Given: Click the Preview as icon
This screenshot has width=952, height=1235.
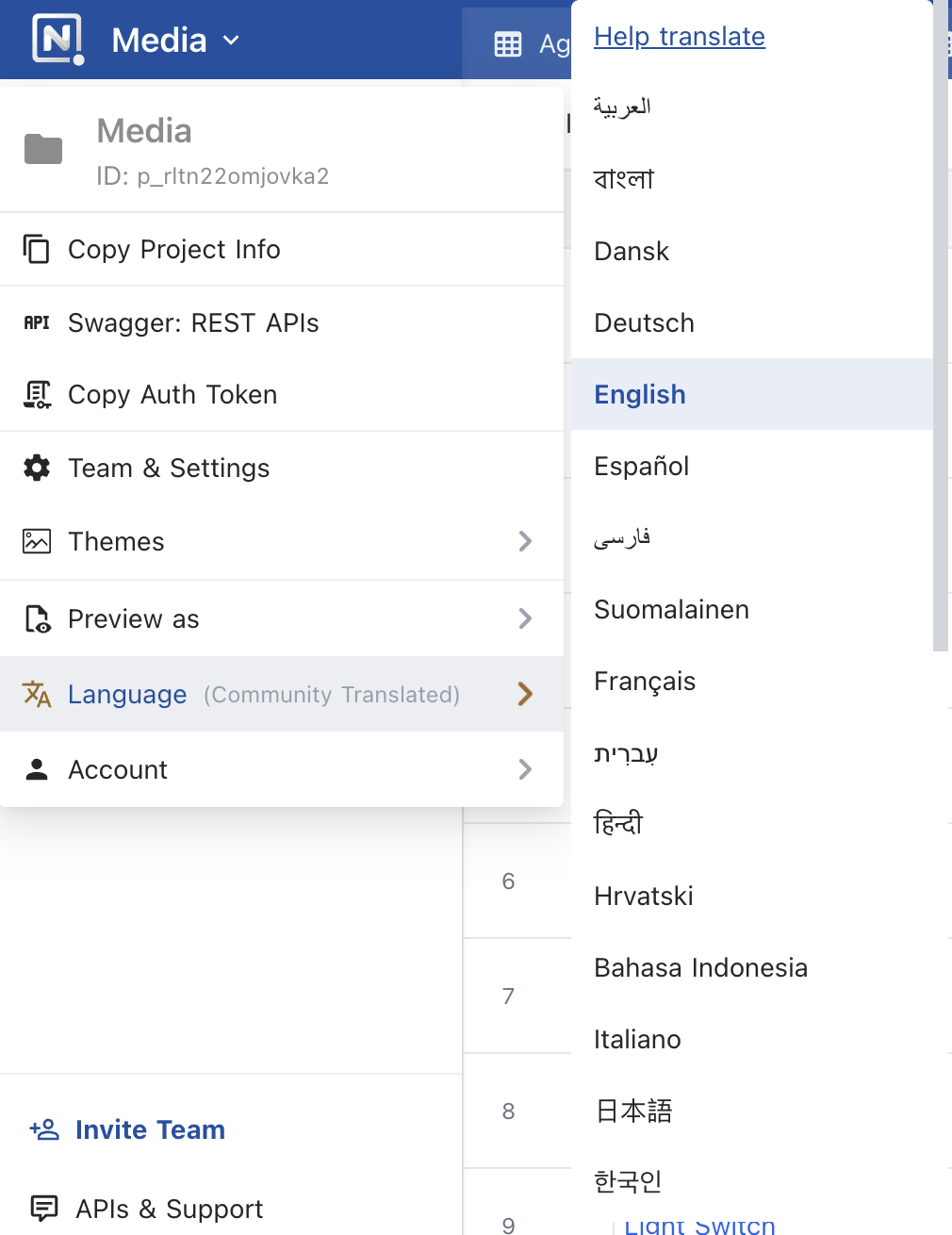Looking at the screenshot, I should (x=37, y=618).
